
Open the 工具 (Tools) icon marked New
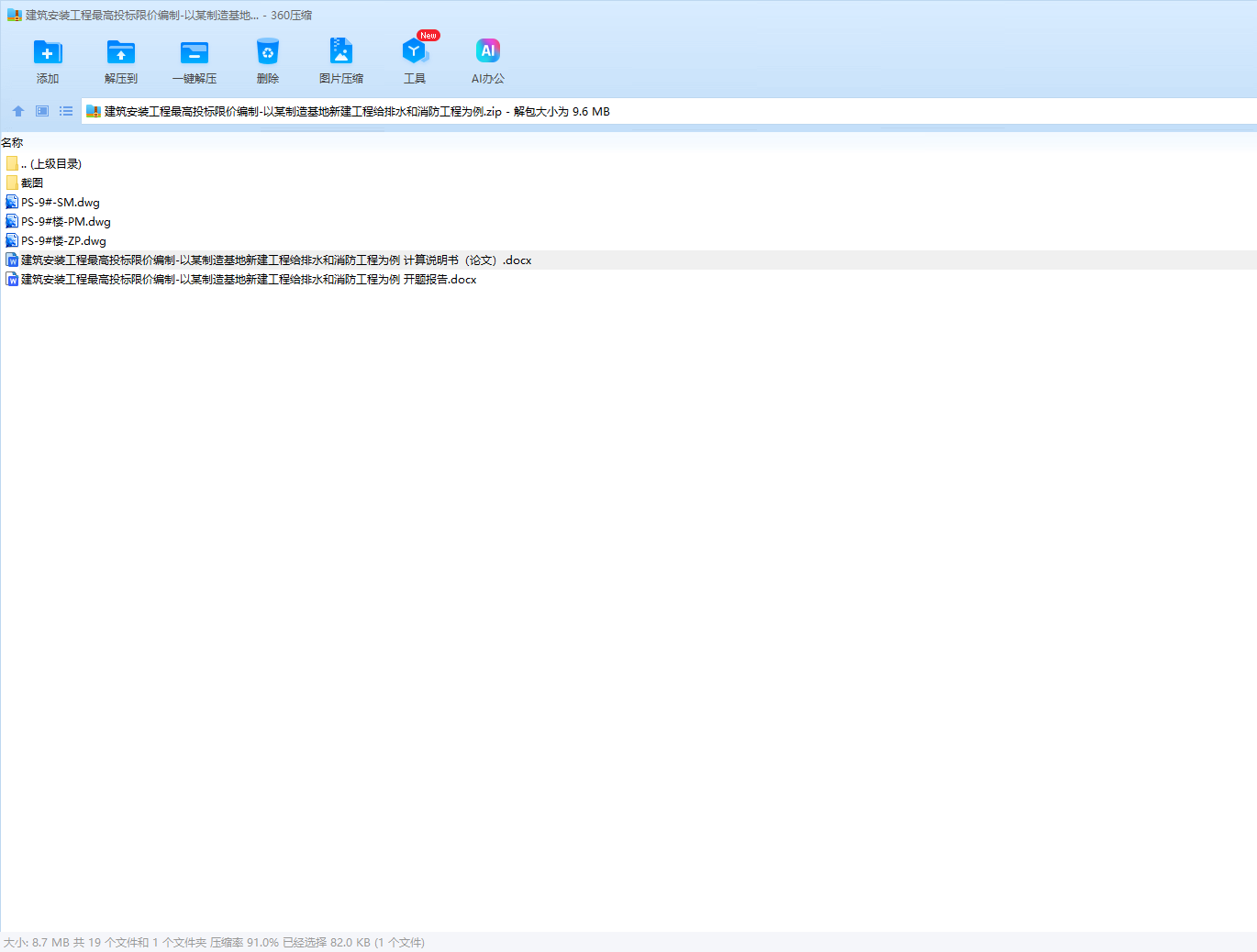click(415, 51)
